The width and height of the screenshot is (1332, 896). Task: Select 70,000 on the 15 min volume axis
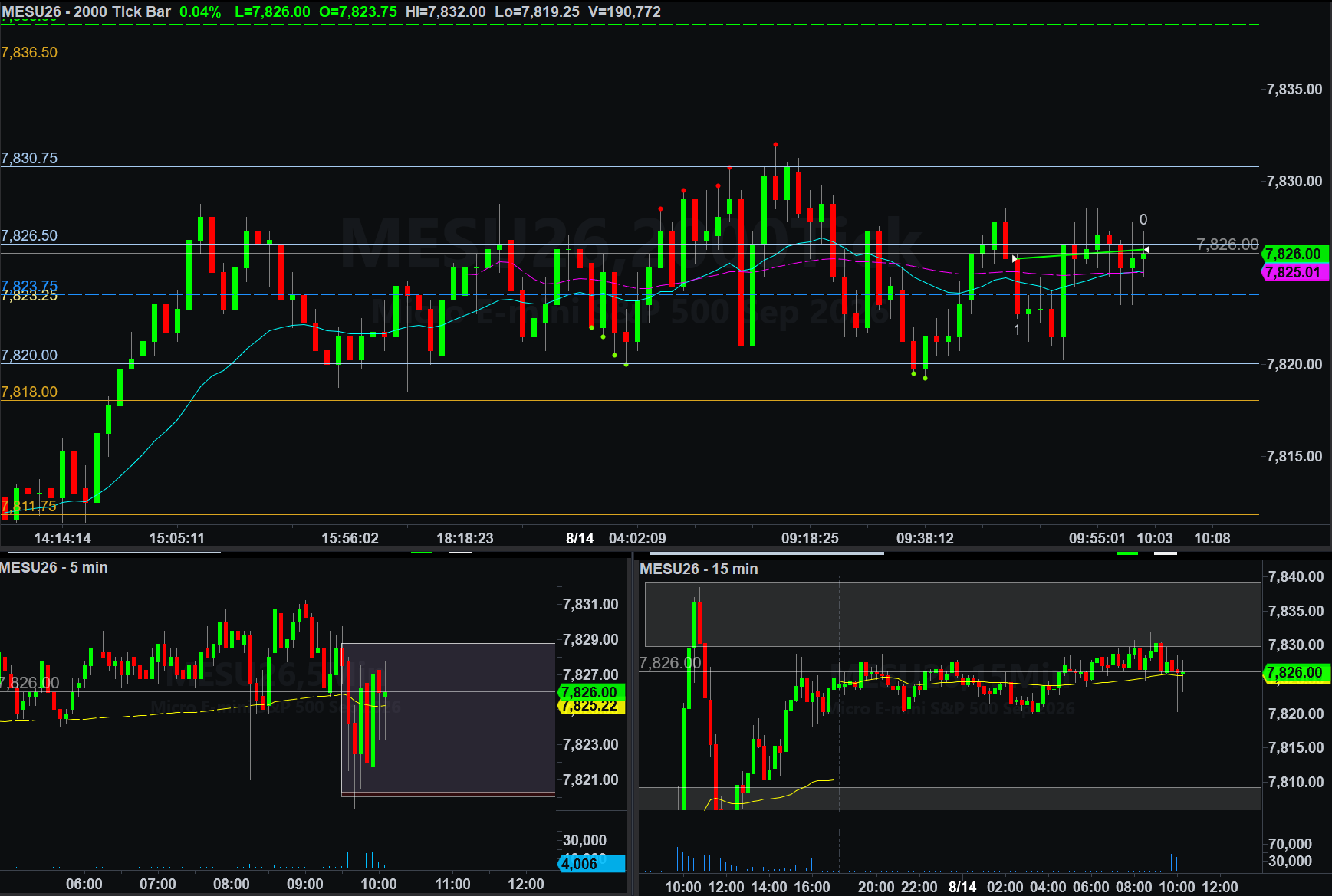coord(1290,844)
